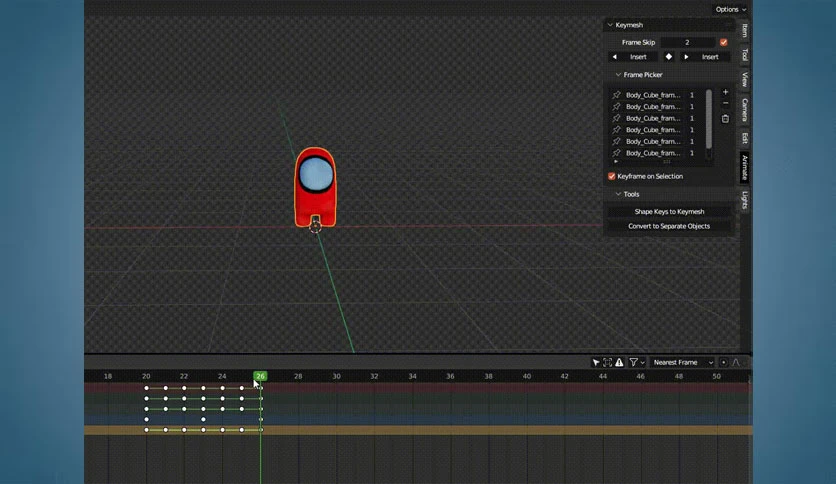The height and width of the screenshot is (484, 836).
Task: Click Shape Keys to Keymesh
Action: (669, 212)
